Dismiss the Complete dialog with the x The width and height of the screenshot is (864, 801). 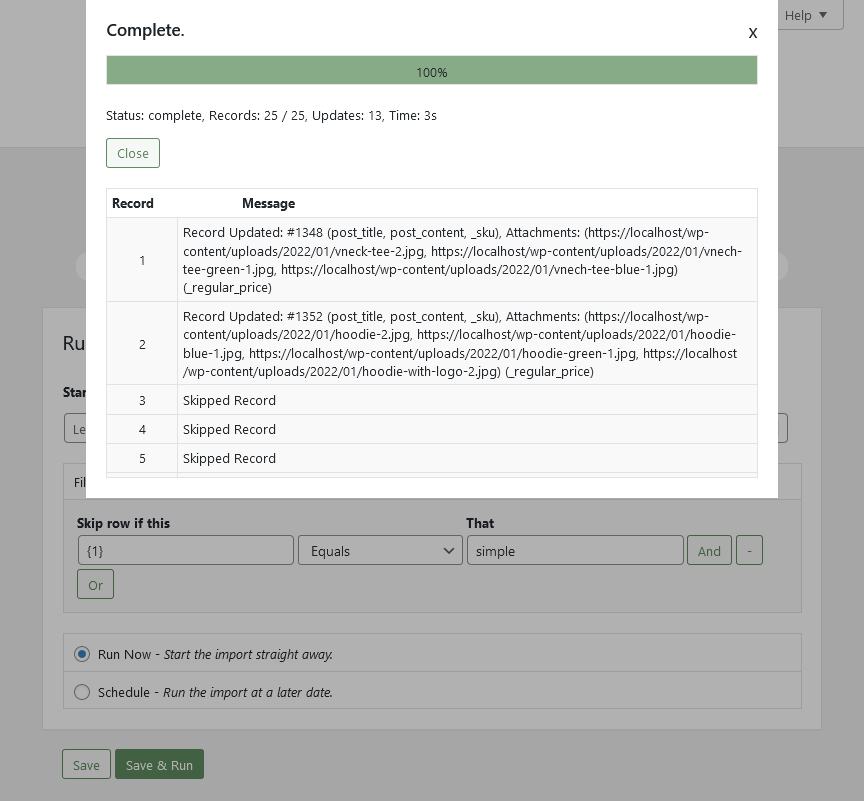753,33
